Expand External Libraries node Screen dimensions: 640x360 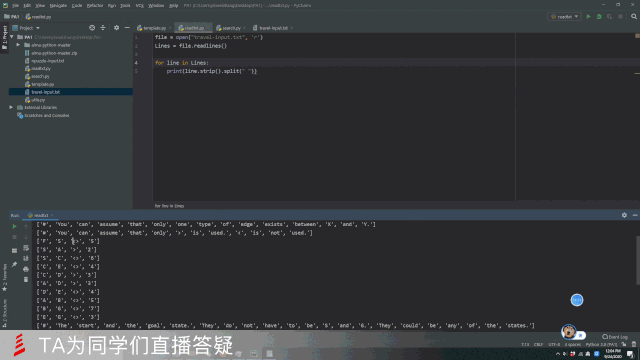(11, 107)
